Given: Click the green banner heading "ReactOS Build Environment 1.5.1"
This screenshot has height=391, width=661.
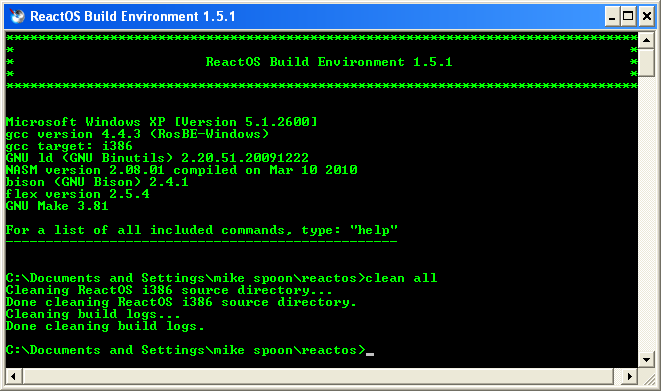Looking at the screenshot, I should pos(329,62).
